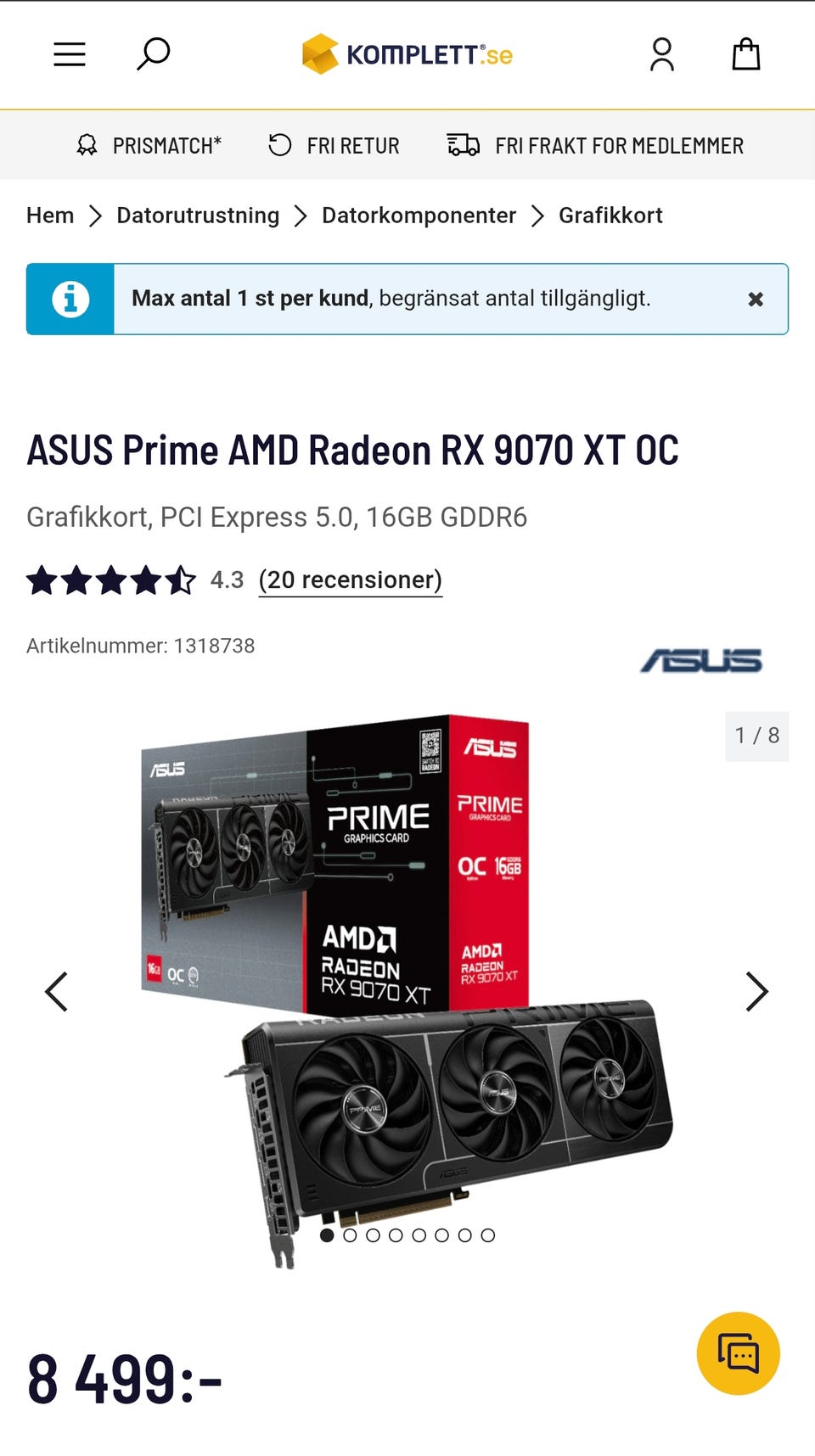This screenshot has height=1456, width=815.
Task: Click the ASUS brand logo
Action: click(701, 660)
